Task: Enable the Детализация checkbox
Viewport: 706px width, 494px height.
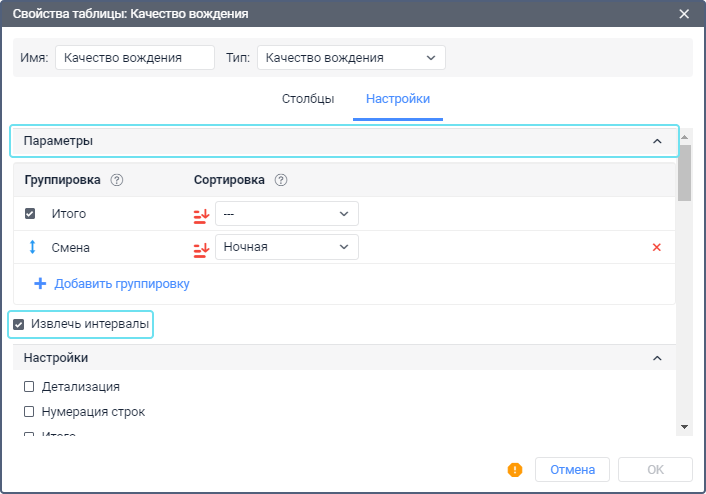Action: pos(30,386)
